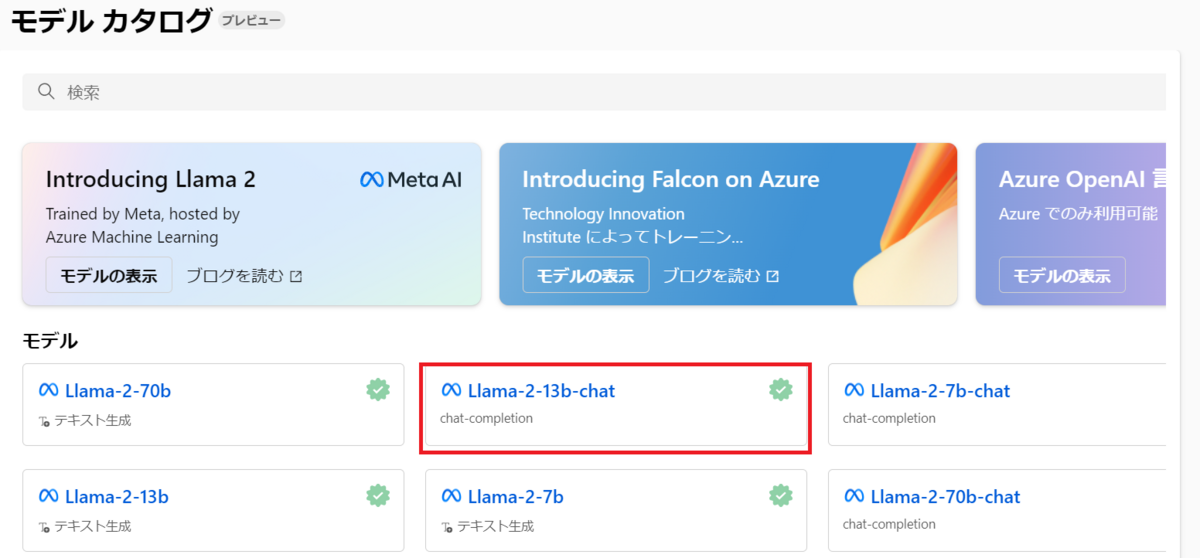
Task: Click verified badge on Llama-2-7b card
Action: [x=780, y=495]
